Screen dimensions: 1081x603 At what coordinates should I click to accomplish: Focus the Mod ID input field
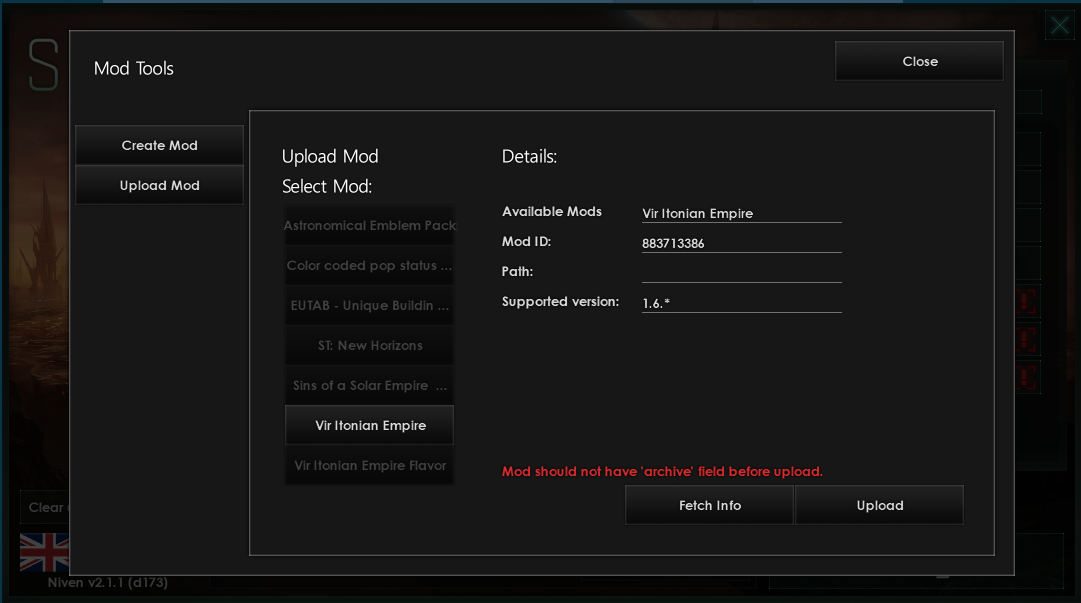pyautogui.click(x=741, y=243)
